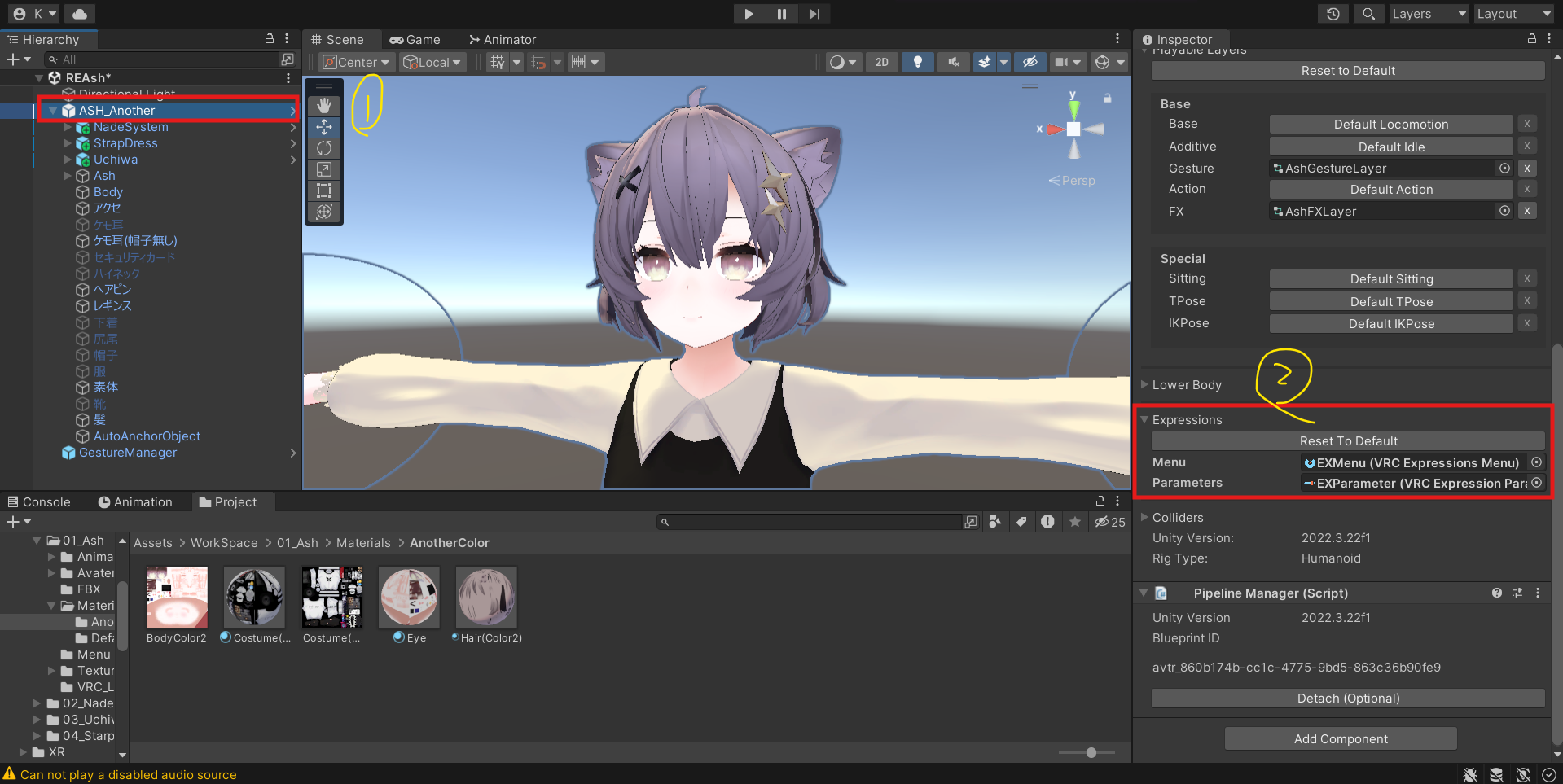Select the Move tool in the Scene toolbar
This screenshot has height=784, width=1563.
323,127
